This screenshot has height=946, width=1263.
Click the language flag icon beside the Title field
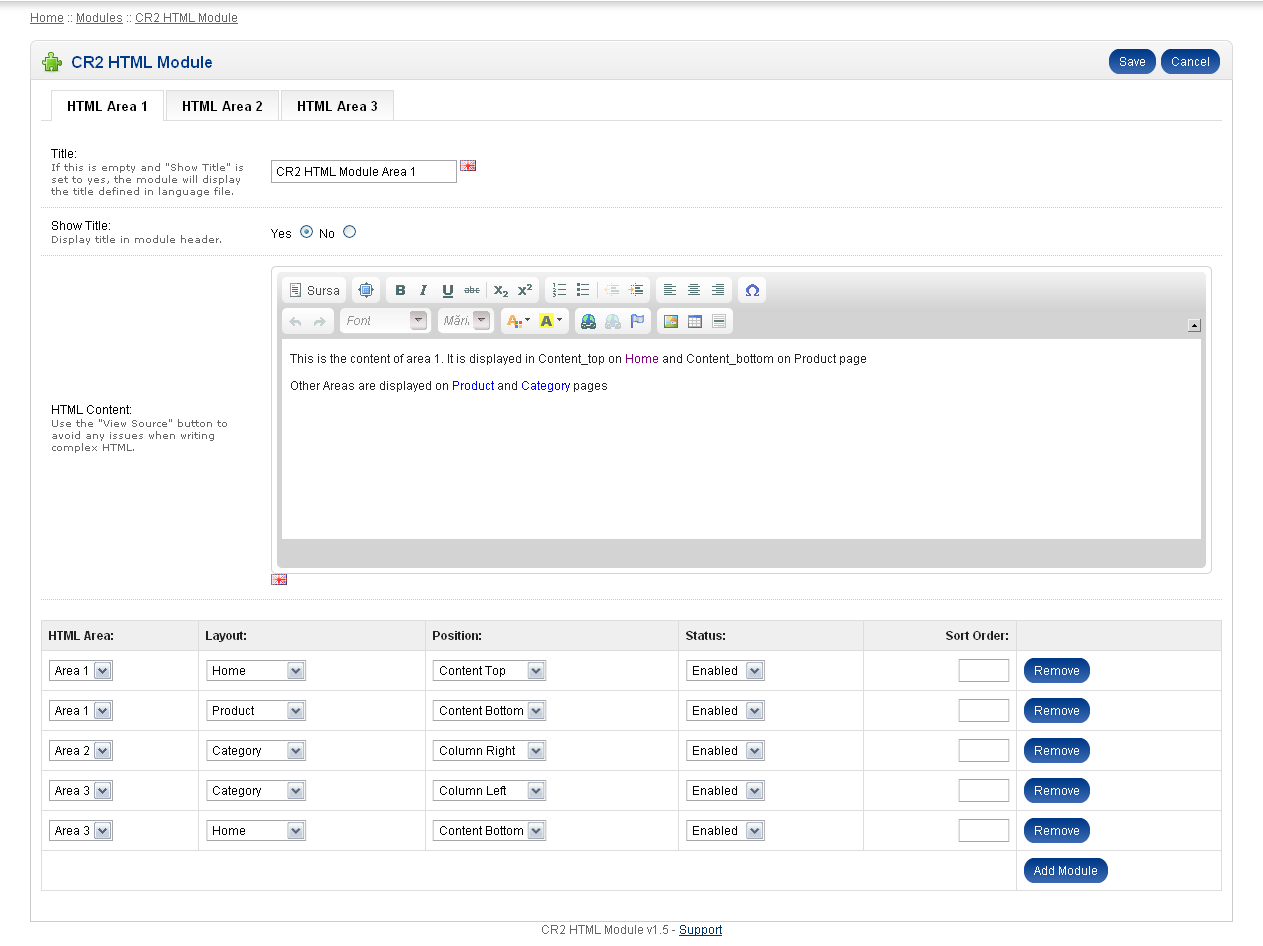(468, 165)
